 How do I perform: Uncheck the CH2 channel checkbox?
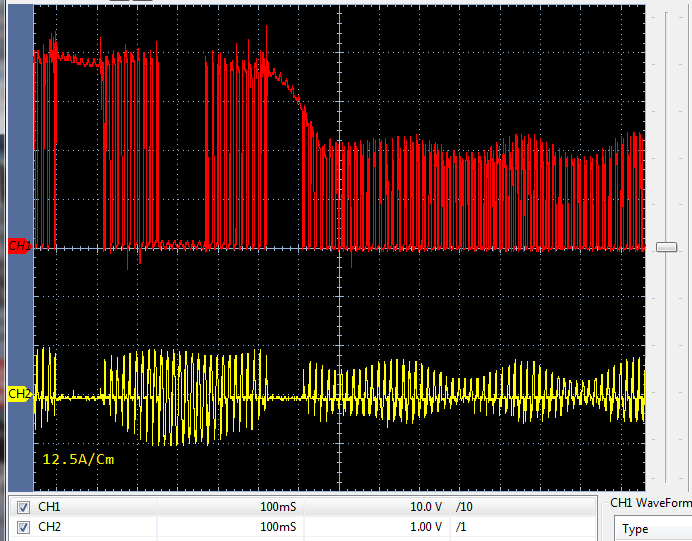click(23, 527)
